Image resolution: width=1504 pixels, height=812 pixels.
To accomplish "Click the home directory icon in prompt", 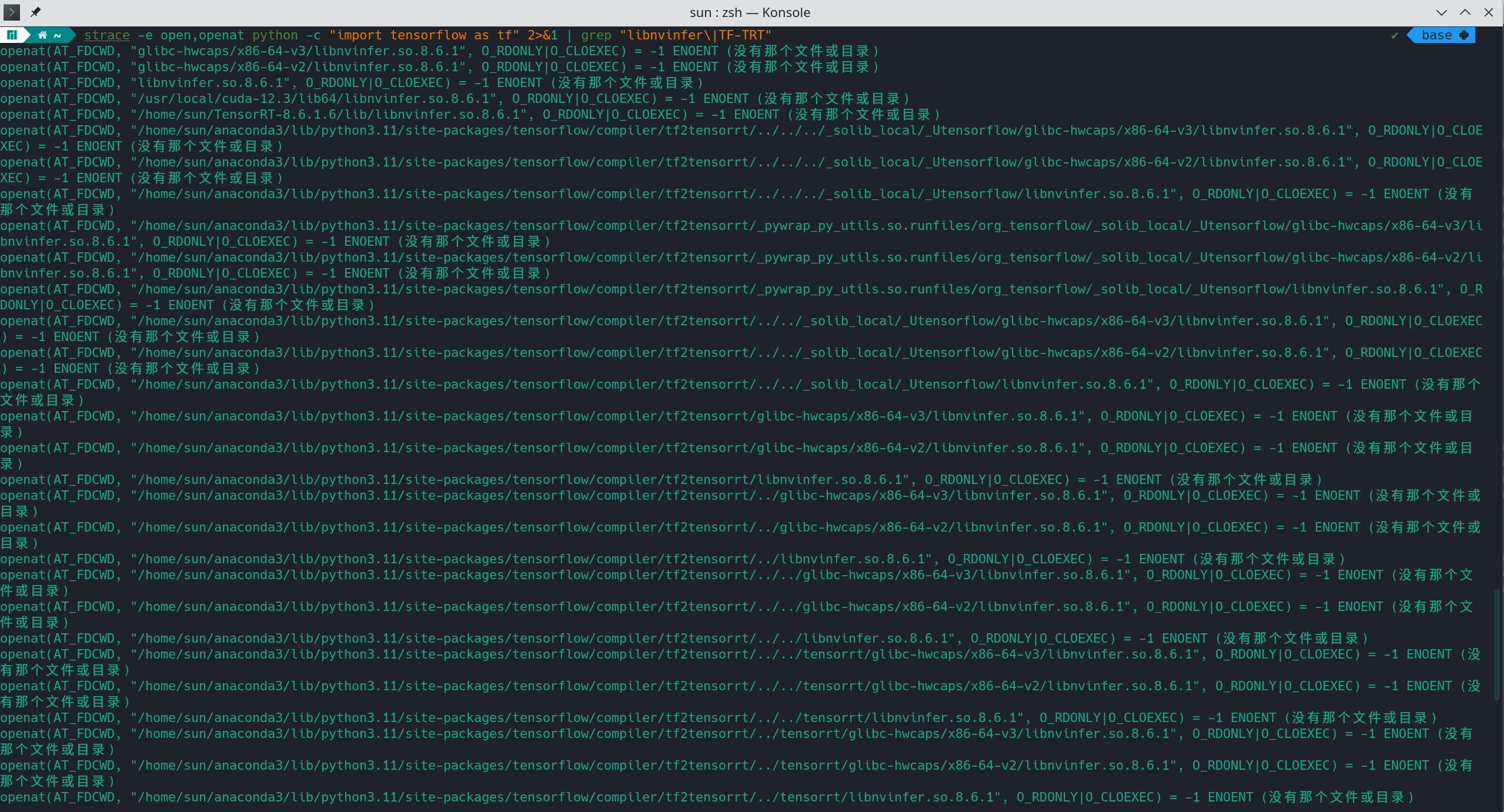I will (x=42, y=35).
